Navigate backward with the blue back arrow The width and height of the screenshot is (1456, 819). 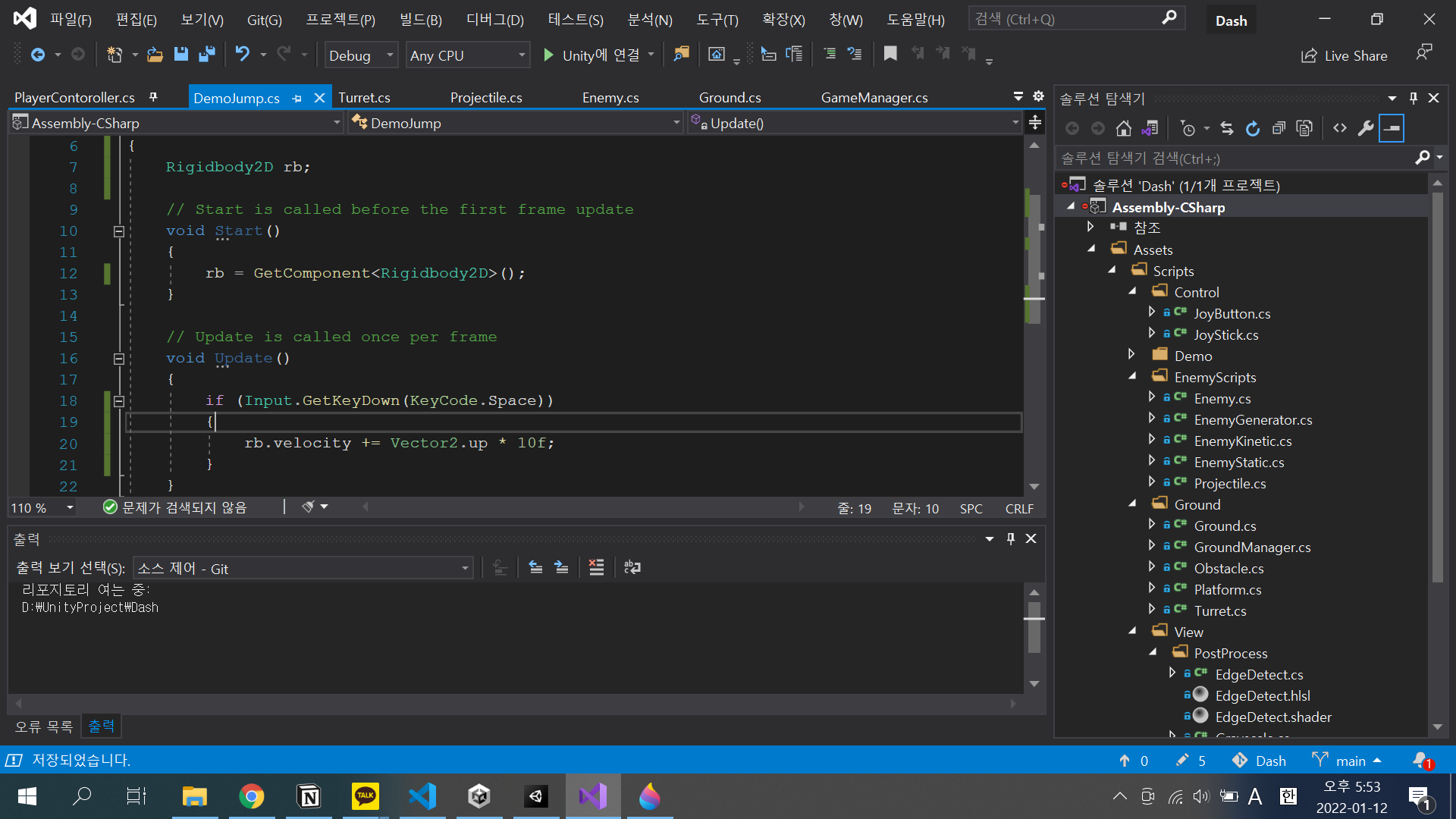click(37, 55)
